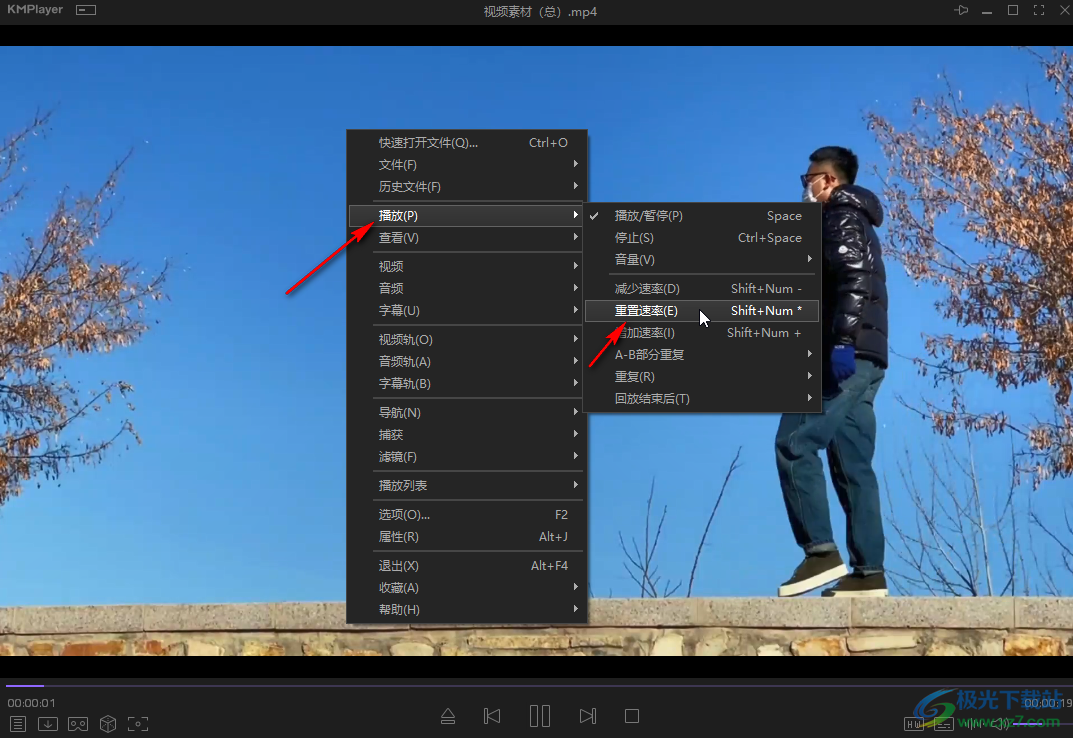1073x738 pixels.
Task: Expand the A-B部分重复 submenu
Action: (x=702, y=355)
